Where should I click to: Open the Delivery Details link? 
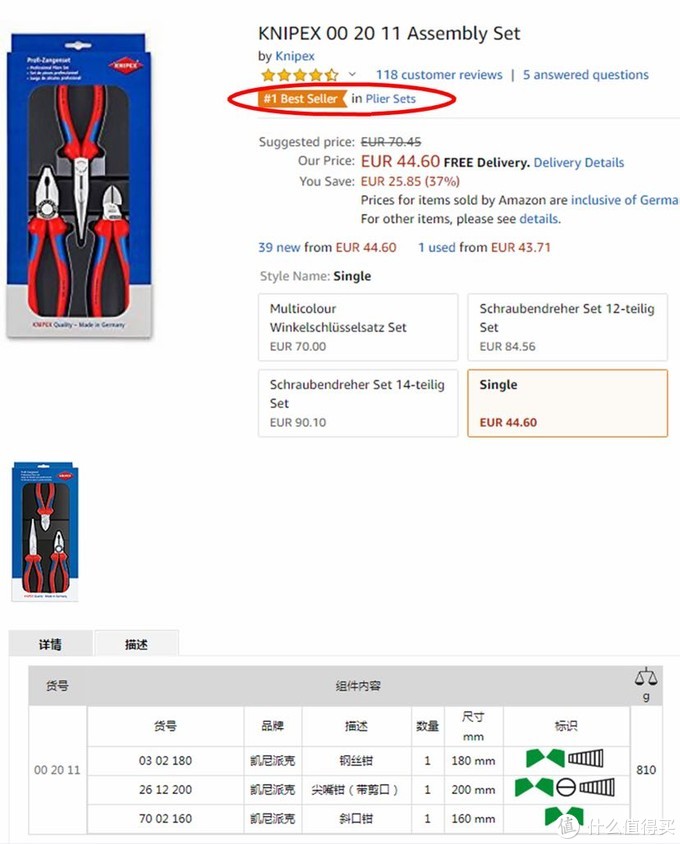click(579, 163)
